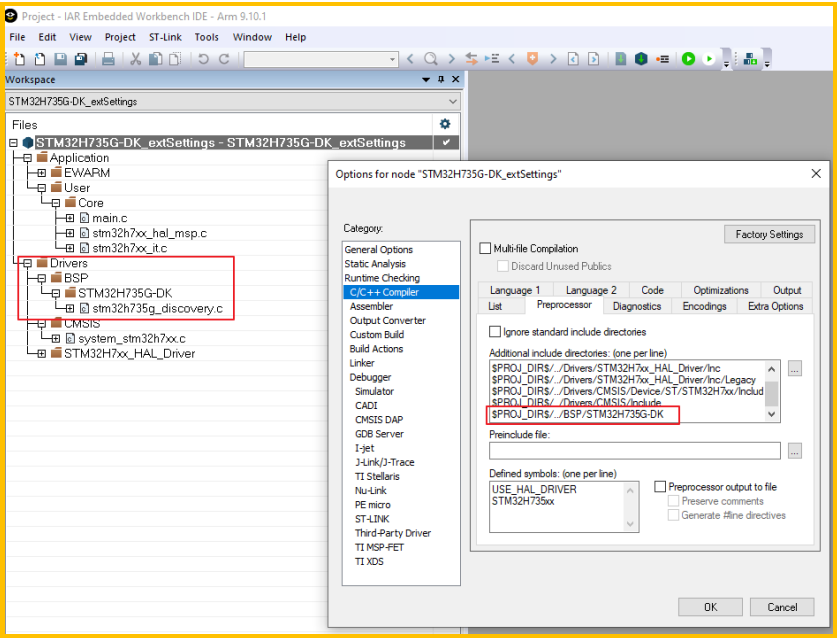Click the Preserve comments checkbox
This screenshot has height=640, width=837.
(x=674, y=501)
